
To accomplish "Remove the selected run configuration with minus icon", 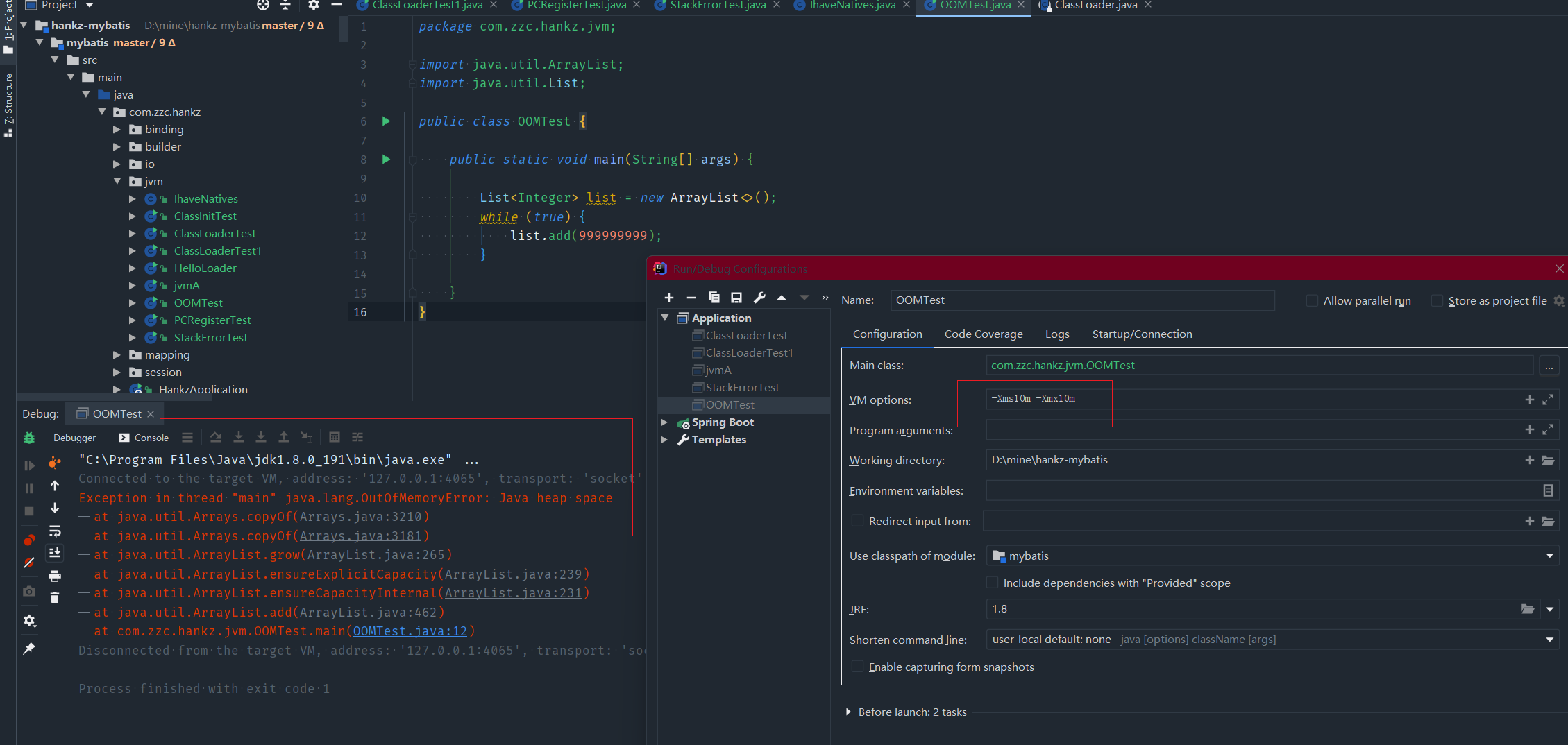I will point(691,298).
